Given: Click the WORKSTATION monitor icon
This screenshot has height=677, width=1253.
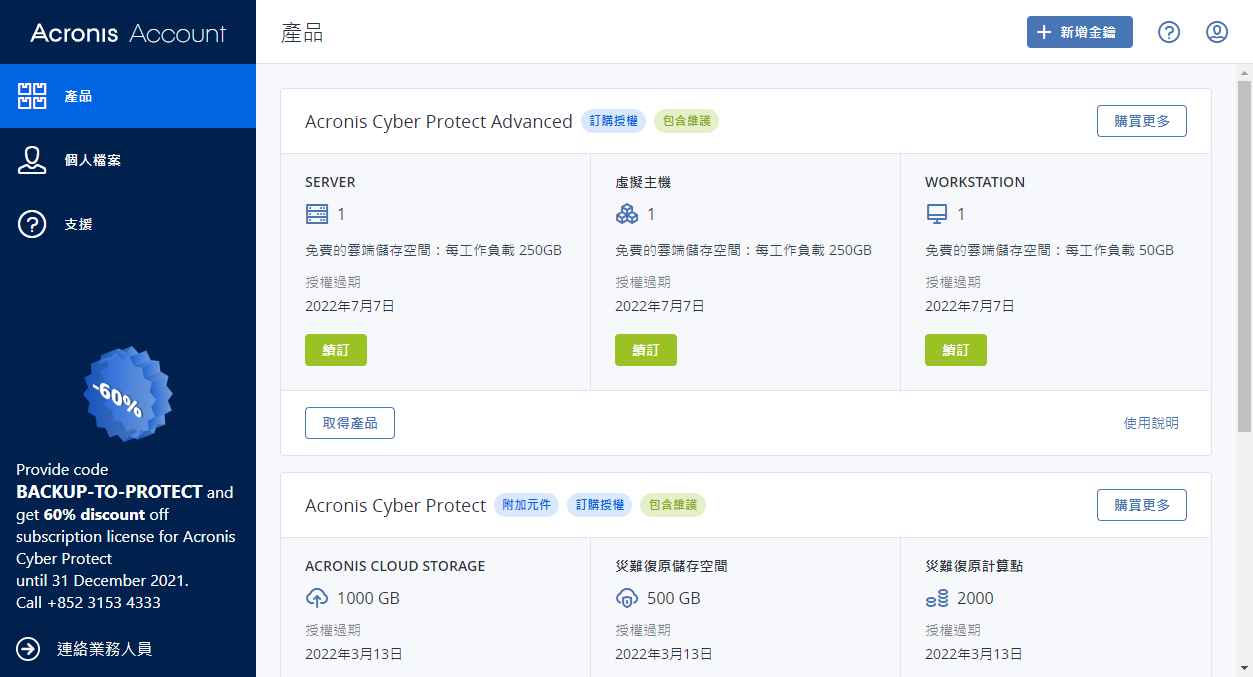Looking at the screenshot, I should tap(937, 214).
